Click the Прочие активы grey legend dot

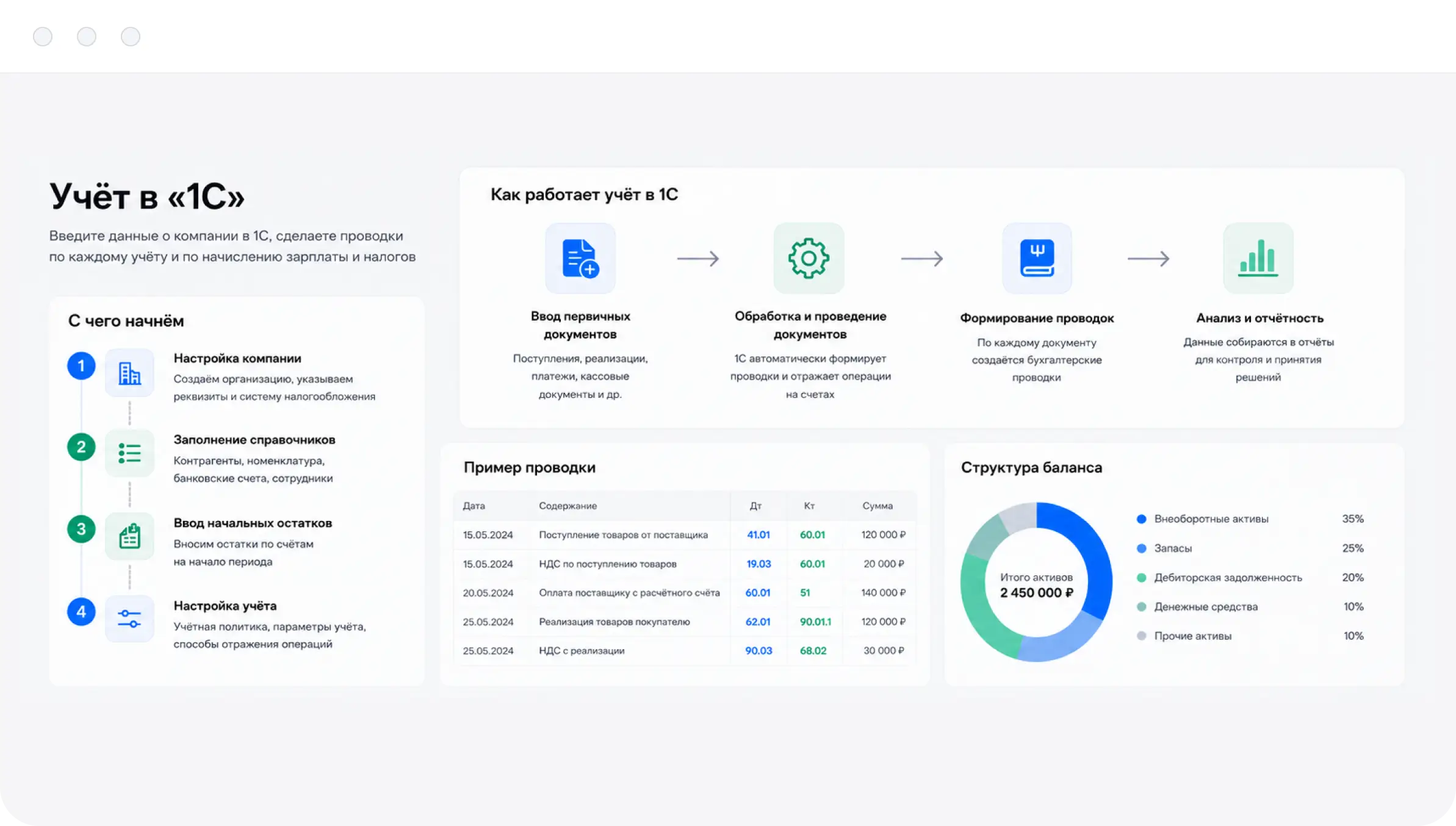coord(1142,636)
